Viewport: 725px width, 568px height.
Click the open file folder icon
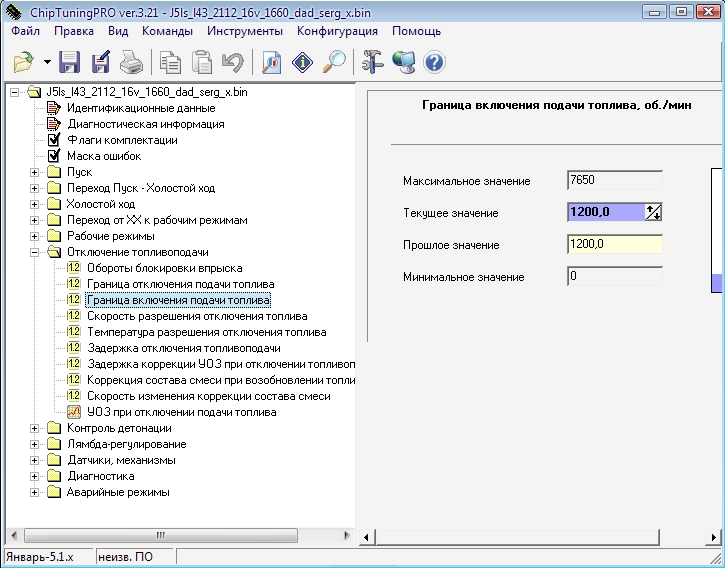pyautogui.click(x=24, y=63)
